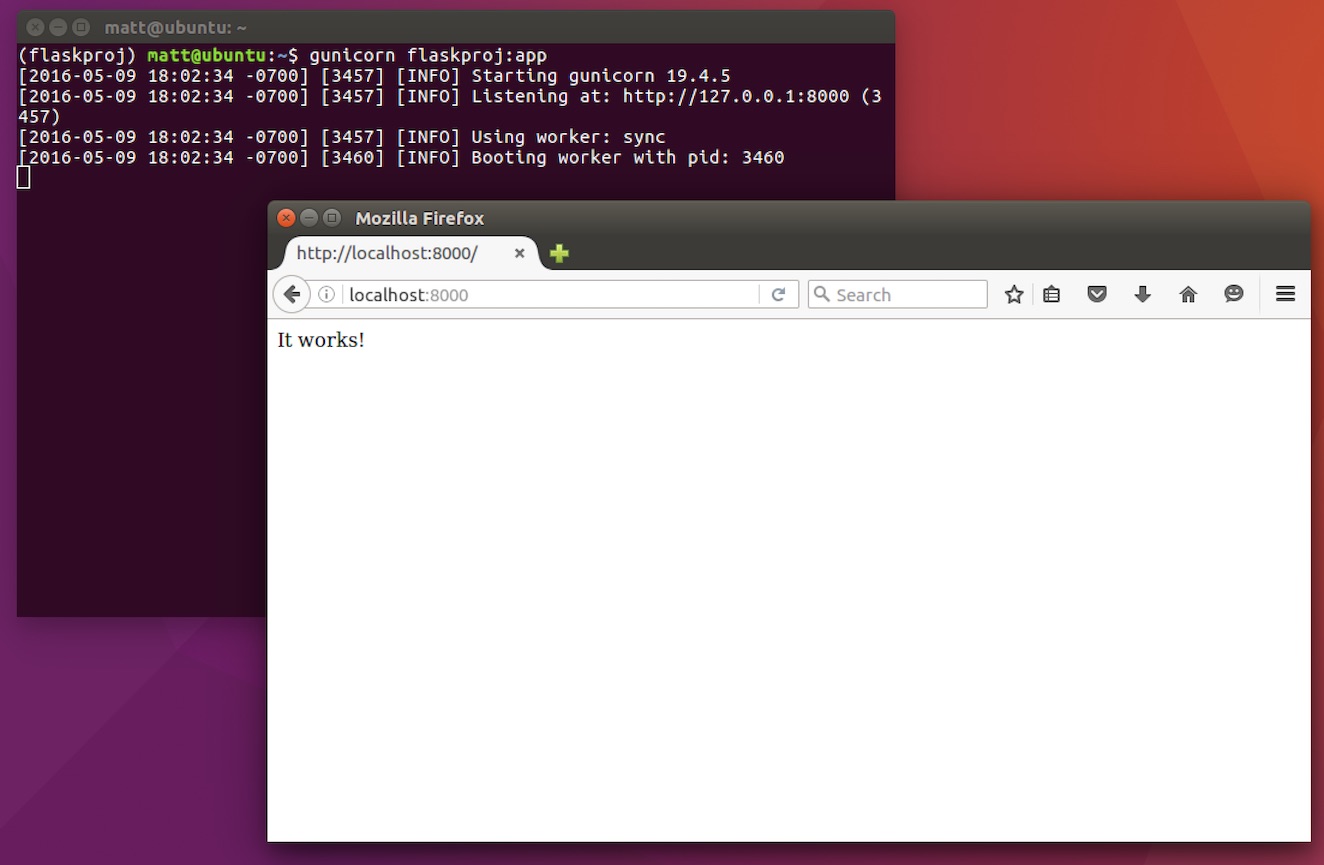Open the Reading List sidebar icon

pos(1051,294)
